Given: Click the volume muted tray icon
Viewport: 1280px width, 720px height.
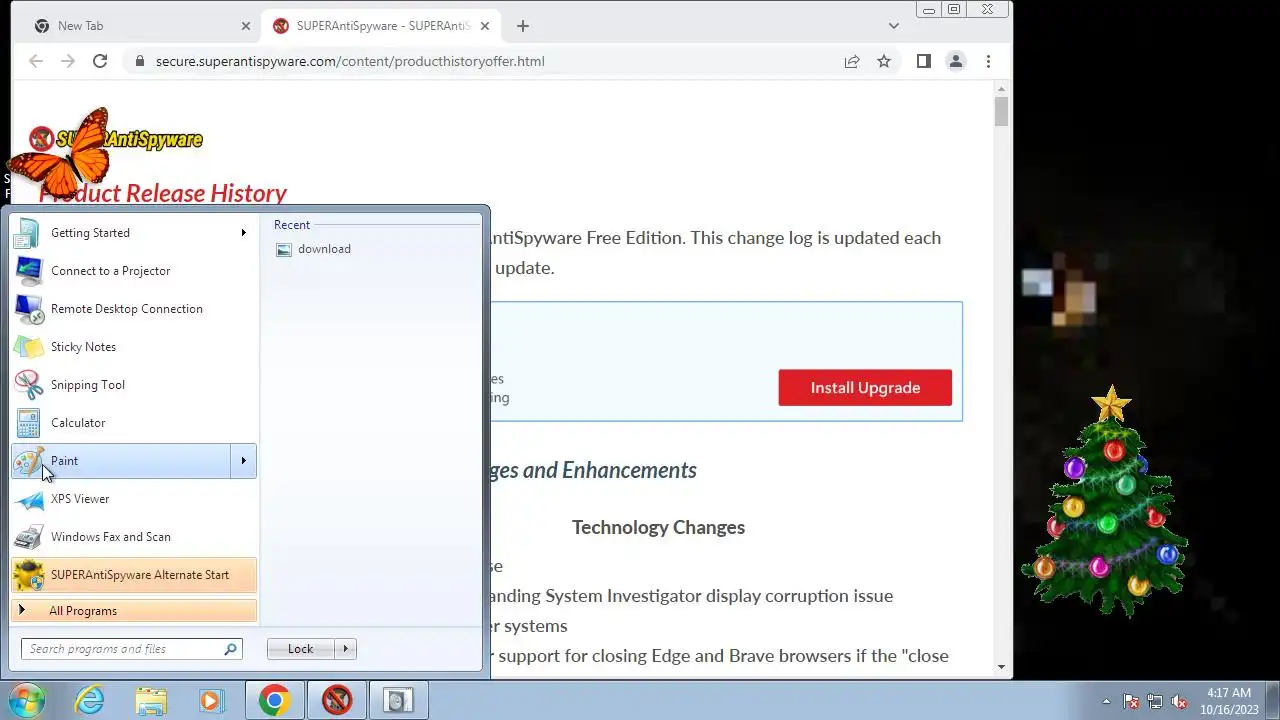Looking at the screenshot, I should coord(1180,701).
